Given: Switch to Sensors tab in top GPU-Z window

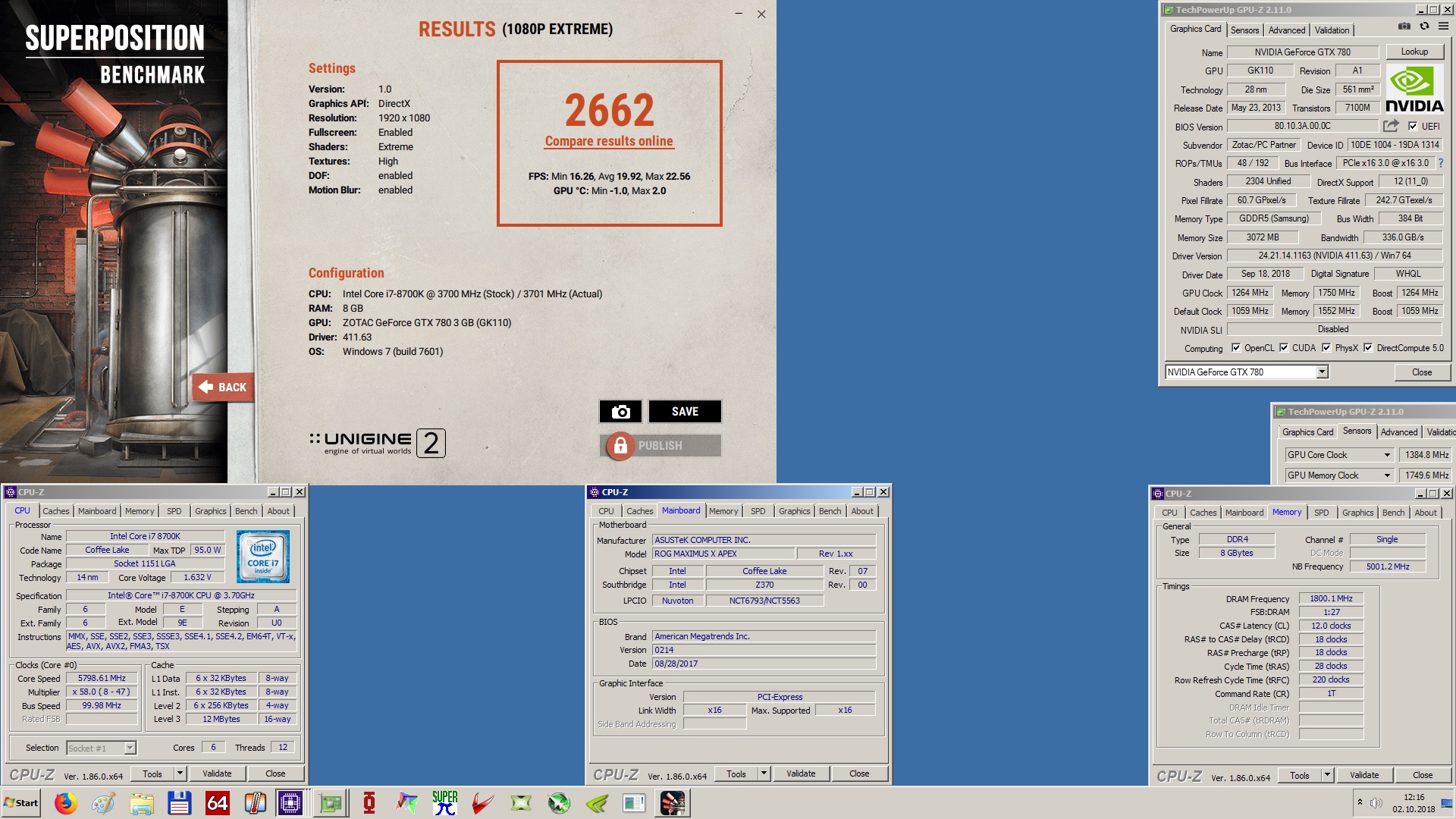Looking at the screenshot, I should pos(1244,30).
